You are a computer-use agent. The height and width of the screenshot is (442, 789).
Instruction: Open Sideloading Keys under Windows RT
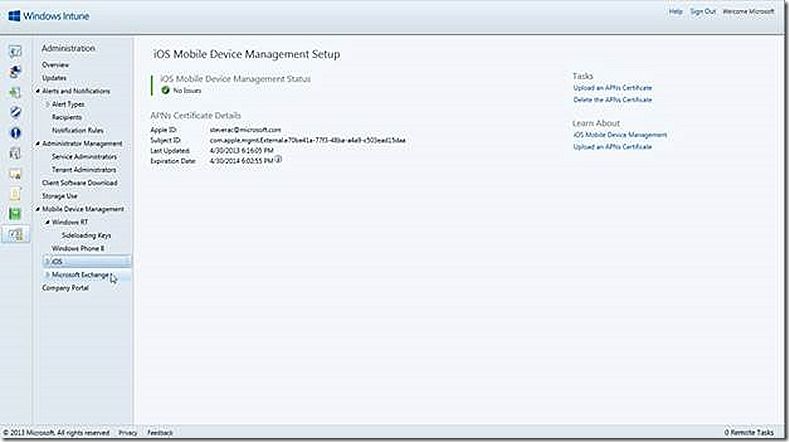click(86, 236)
